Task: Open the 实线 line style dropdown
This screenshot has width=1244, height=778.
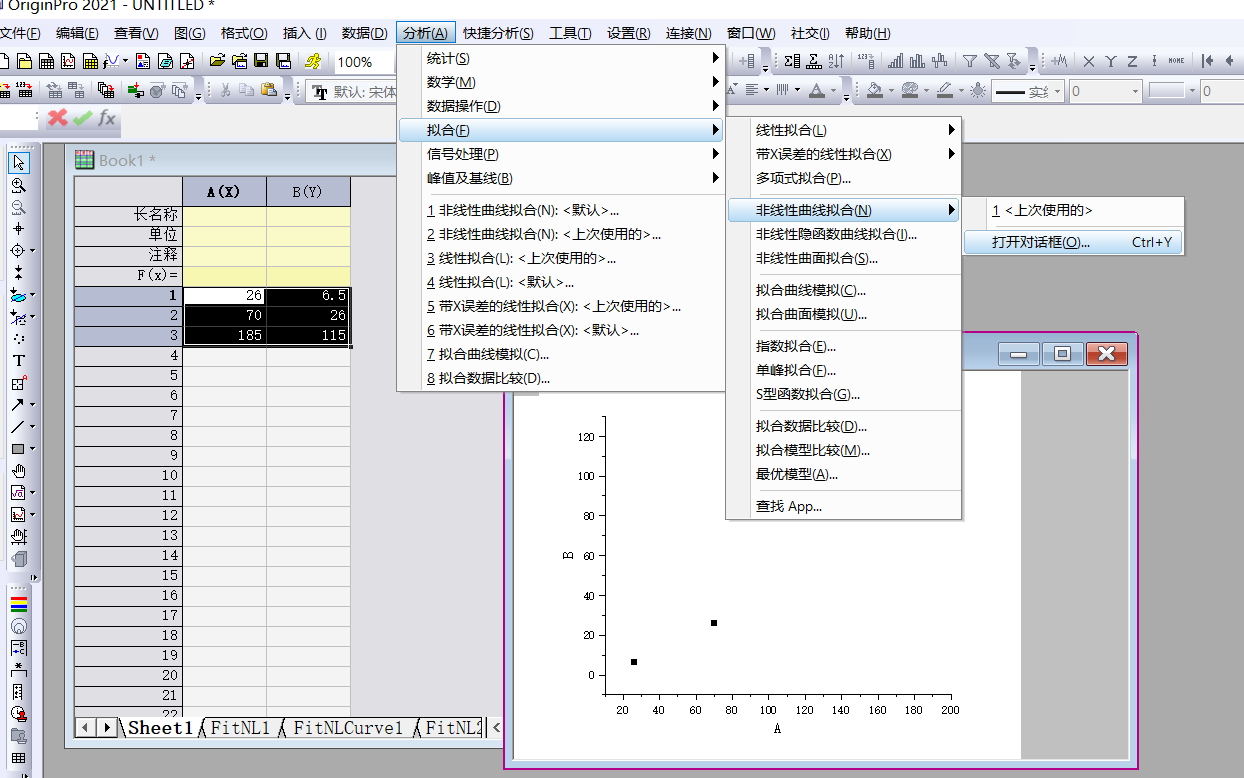Action: click(1056, 90)
